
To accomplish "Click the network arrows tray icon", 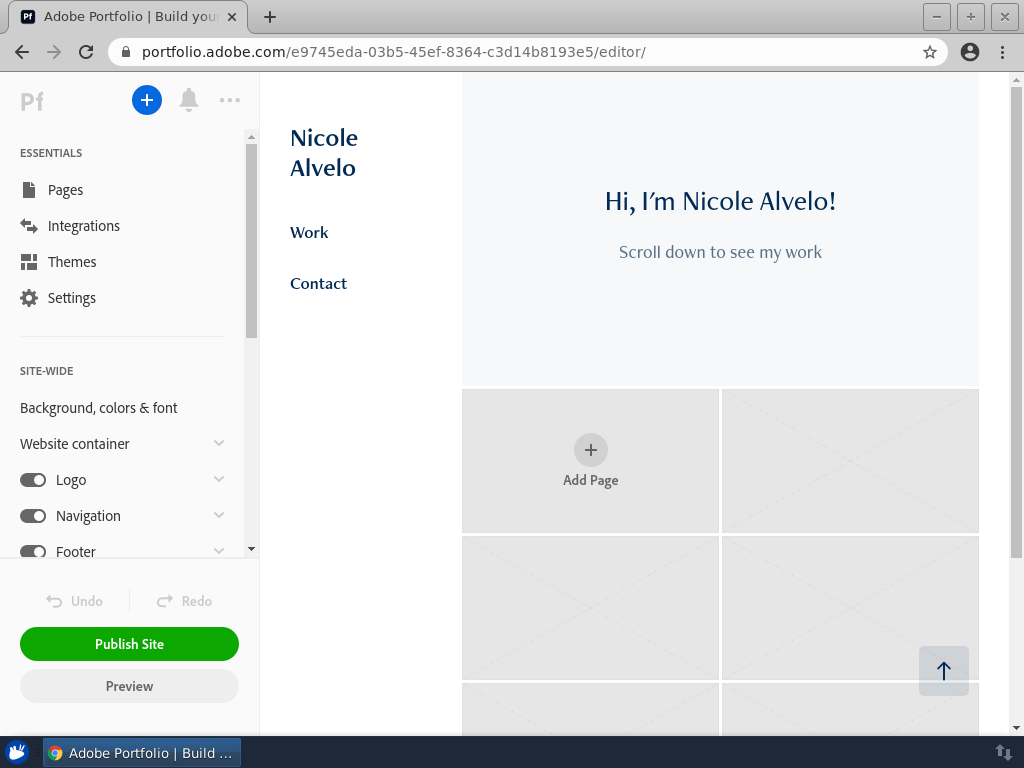I will click(1003, 752).
